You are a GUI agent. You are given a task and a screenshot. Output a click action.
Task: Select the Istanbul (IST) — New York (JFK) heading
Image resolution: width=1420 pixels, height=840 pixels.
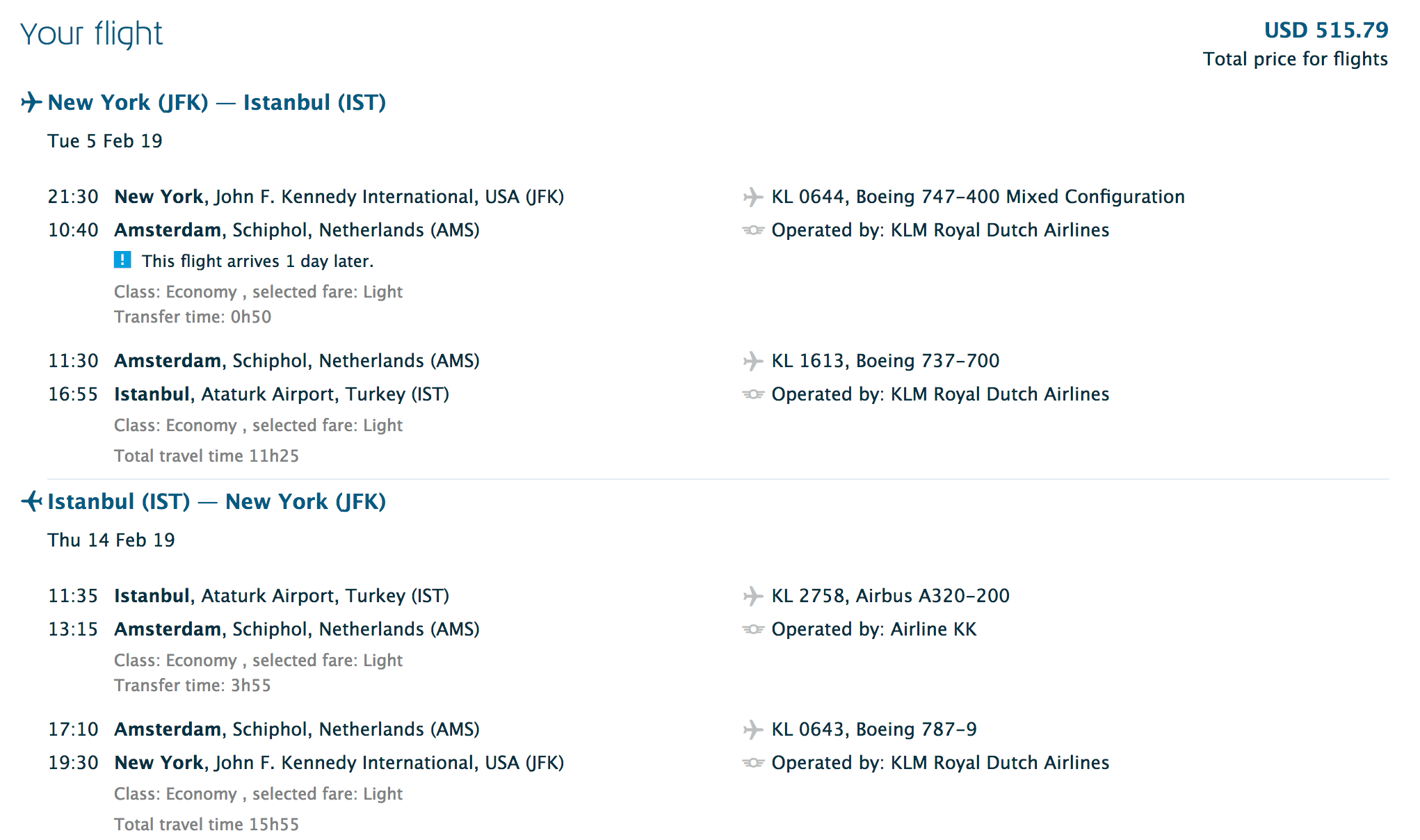pyautogui.click(x=217, y=501)
